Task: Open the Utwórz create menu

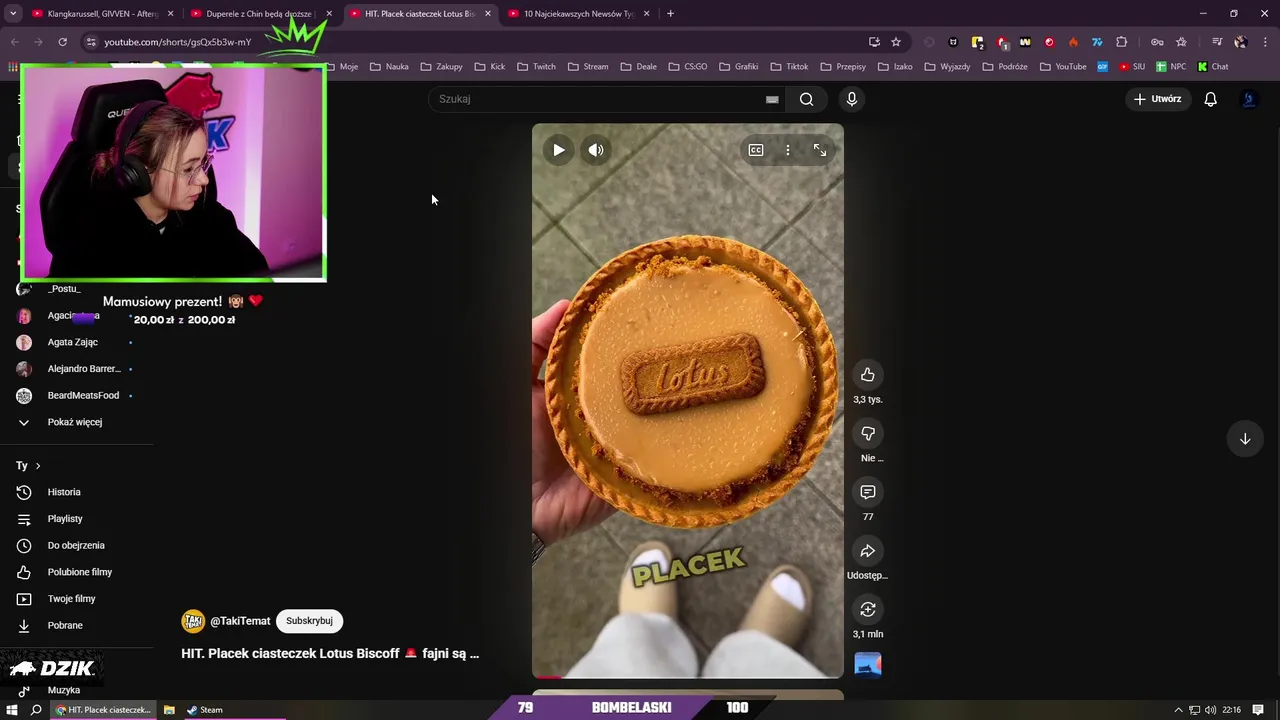Action: [x=1158, y=99]
